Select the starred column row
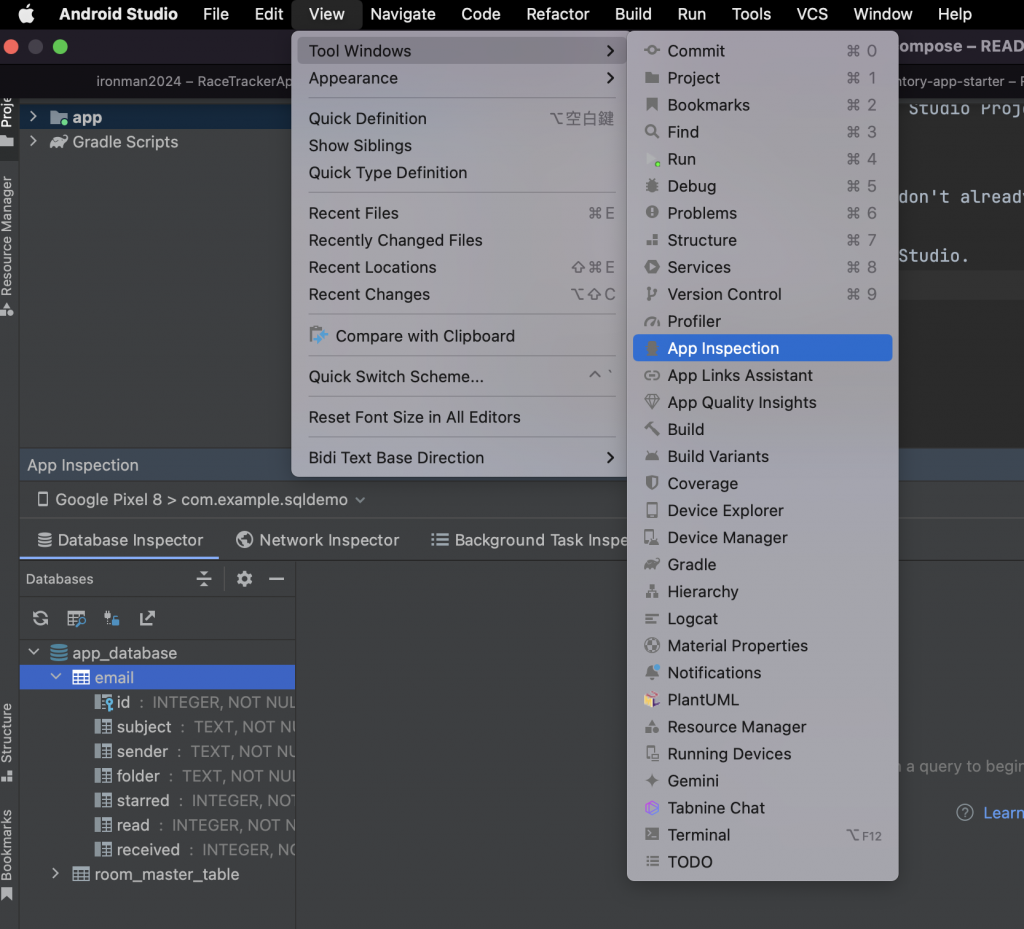This screenshot has width=1024, height=929. click(157, 800)
